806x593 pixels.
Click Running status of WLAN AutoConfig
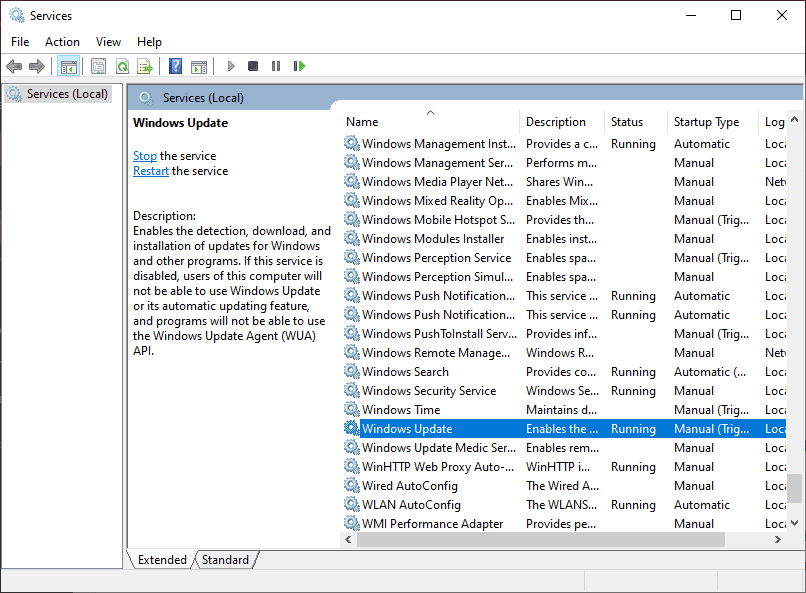[x=633, y=505]
